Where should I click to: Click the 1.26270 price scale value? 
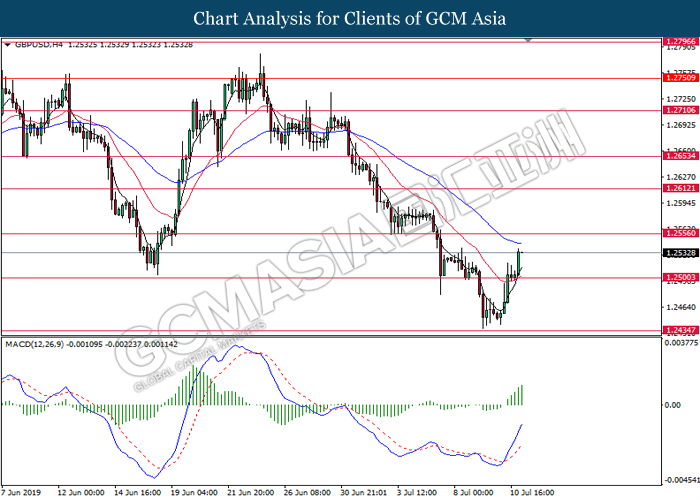coord(680,177)
